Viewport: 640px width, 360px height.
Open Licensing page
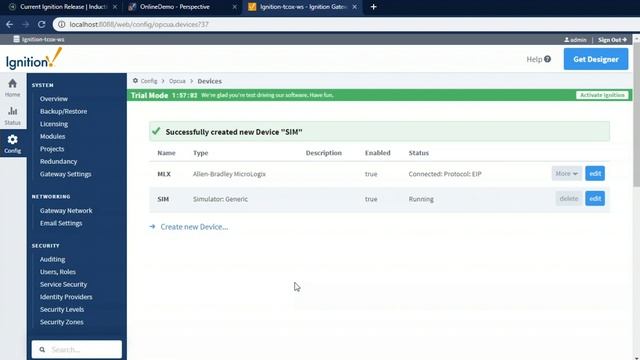[54, 124]
